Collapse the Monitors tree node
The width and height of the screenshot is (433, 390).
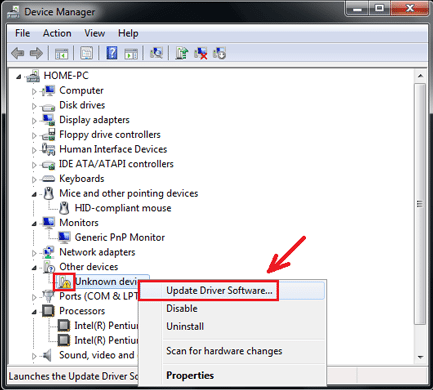coord(34,223)
